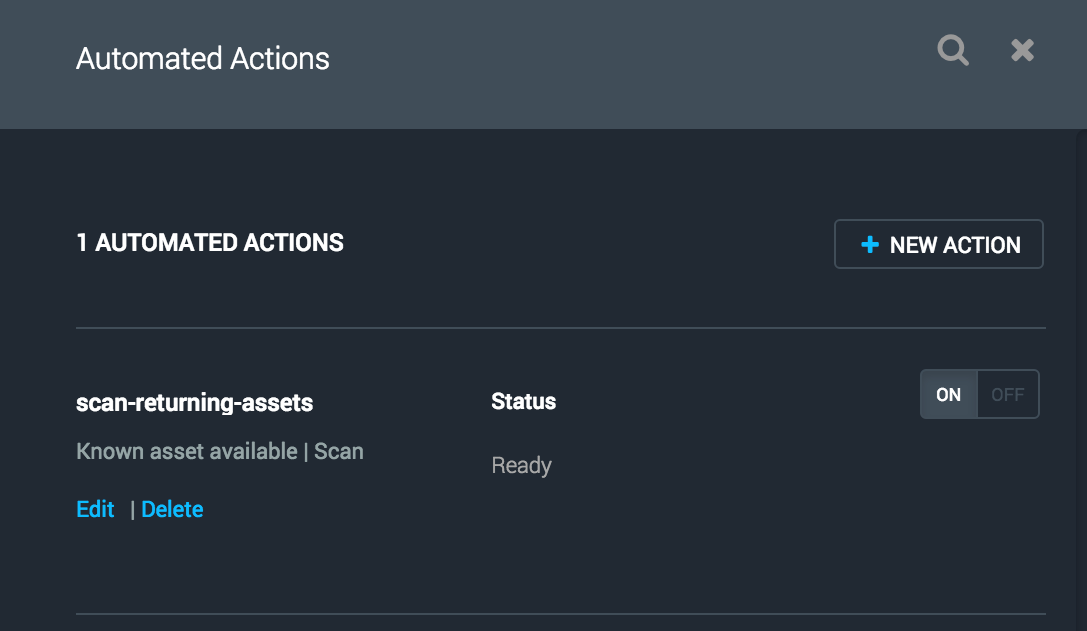Click the pipe separator between Edit and Delete
Screen dimensions: 1087x631
[132, 510]
